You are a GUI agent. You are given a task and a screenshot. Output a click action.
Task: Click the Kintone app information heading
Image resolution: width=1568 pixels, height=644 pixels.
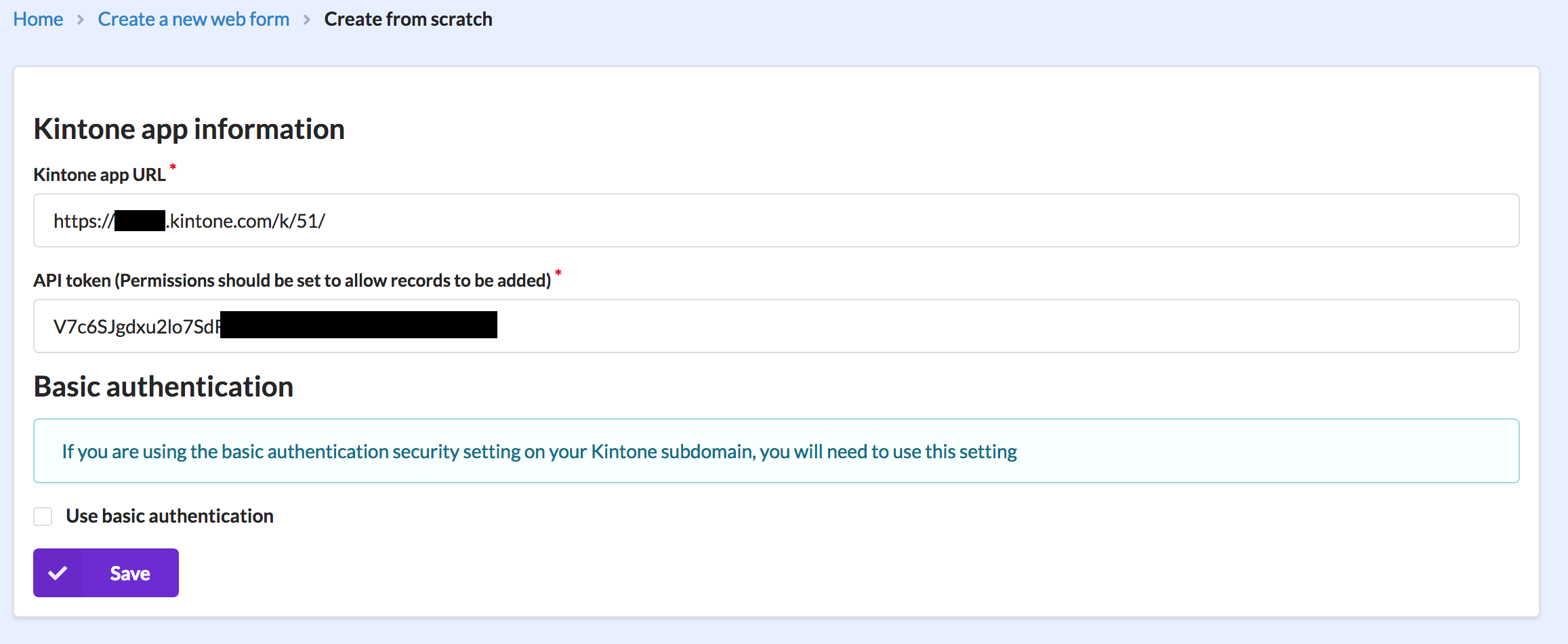[x=189, y=129]
